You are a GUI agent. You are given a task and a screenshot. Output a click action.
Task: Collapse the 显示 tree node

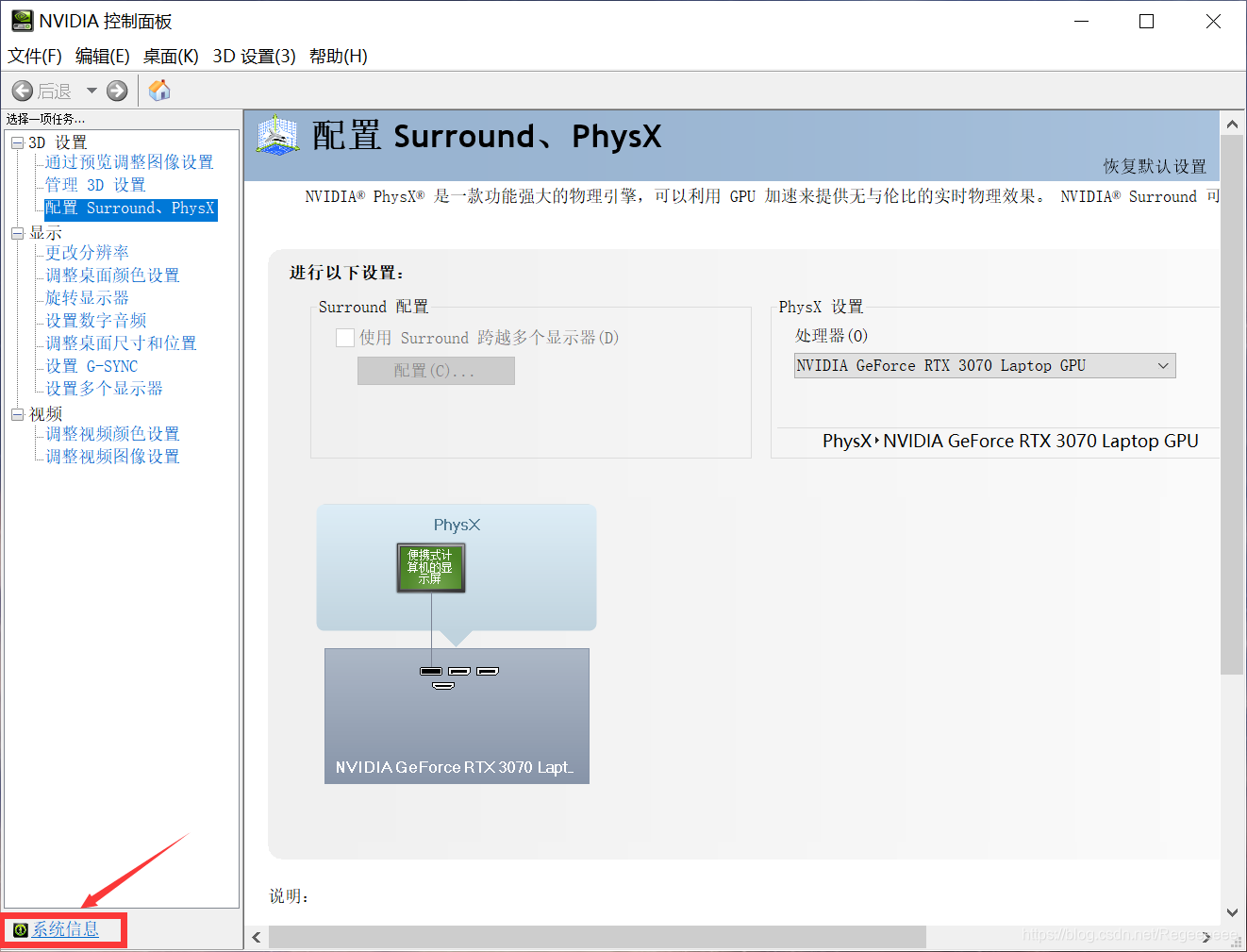[17, 233]
